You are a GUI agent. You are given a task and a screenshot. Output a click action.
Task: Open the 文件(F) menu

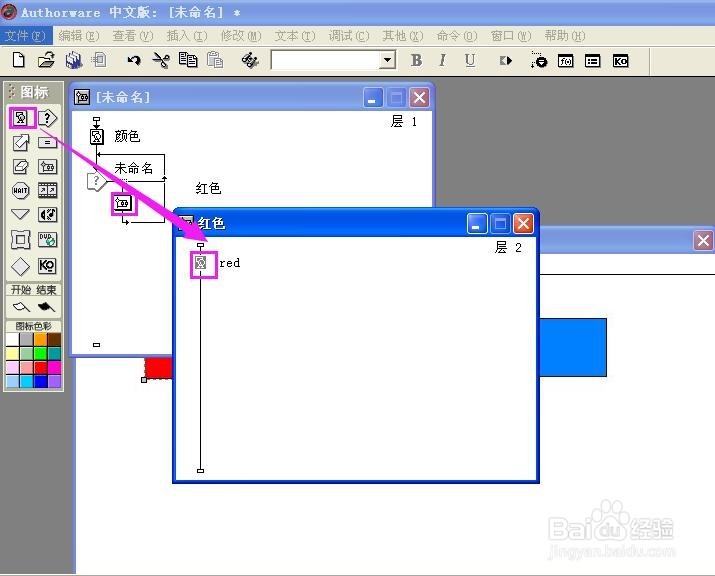pyautogui.click(x=26, y=36)
